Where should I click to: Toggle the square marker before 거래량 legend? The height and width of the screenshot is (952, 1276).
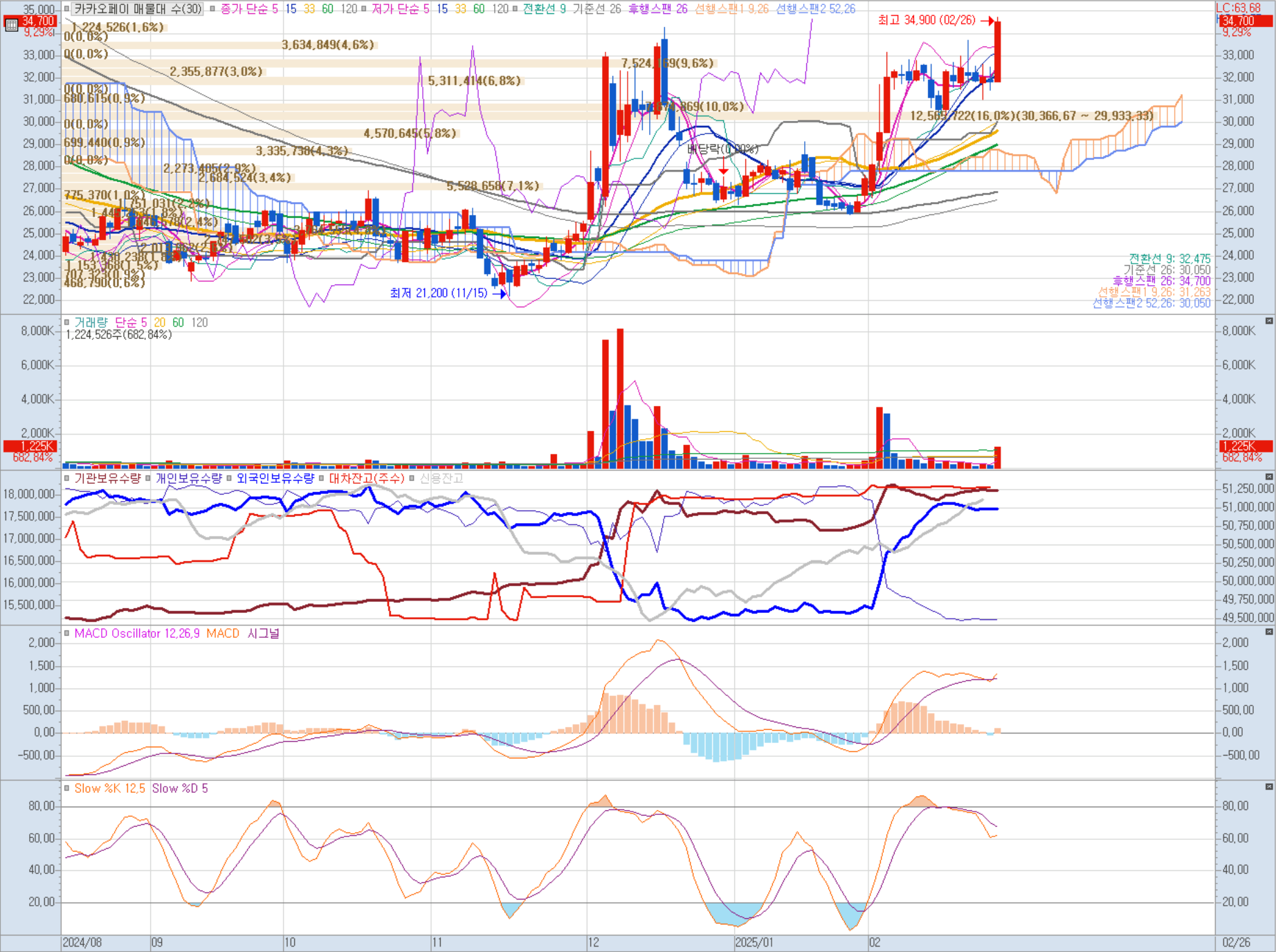point(67,322)
